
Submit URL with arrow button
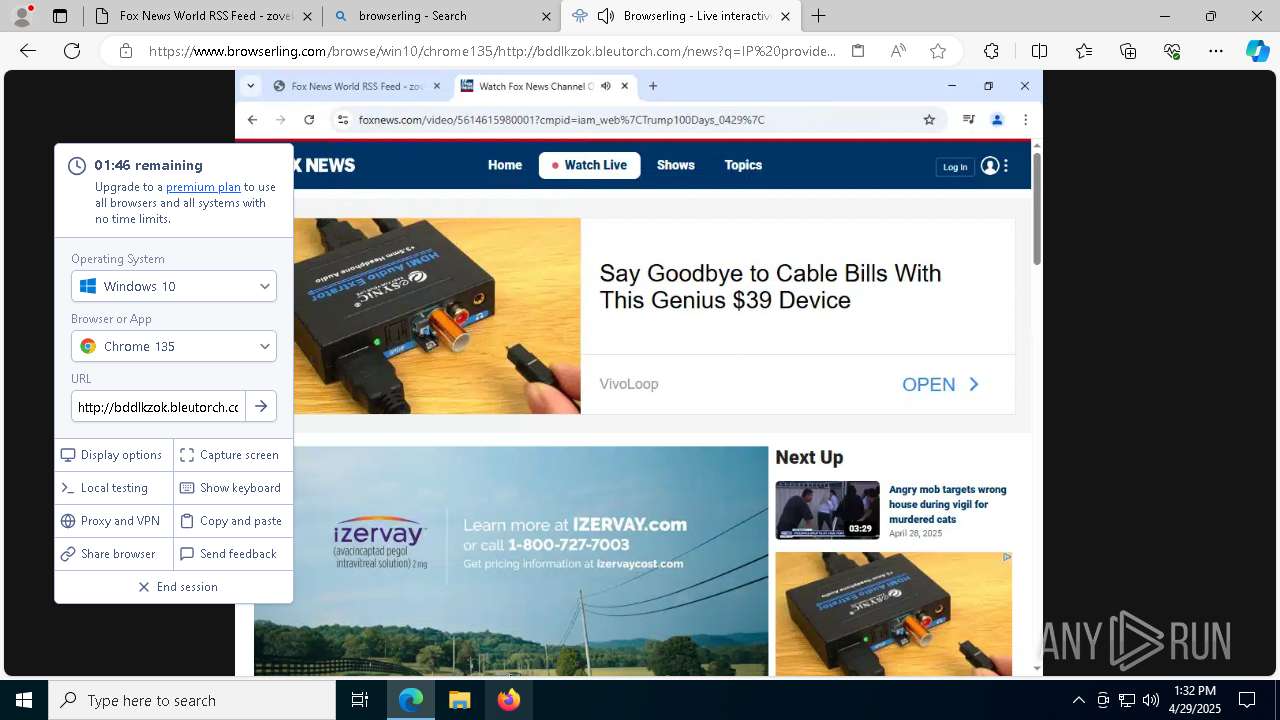click(261, 406)
